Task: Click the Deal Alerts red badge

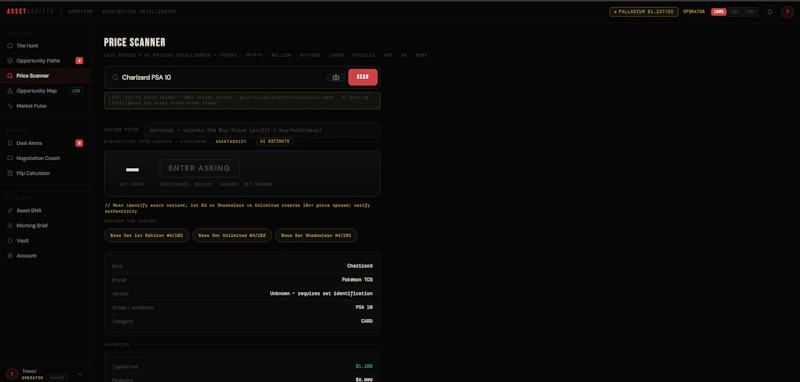Action: tap(79, 143)
